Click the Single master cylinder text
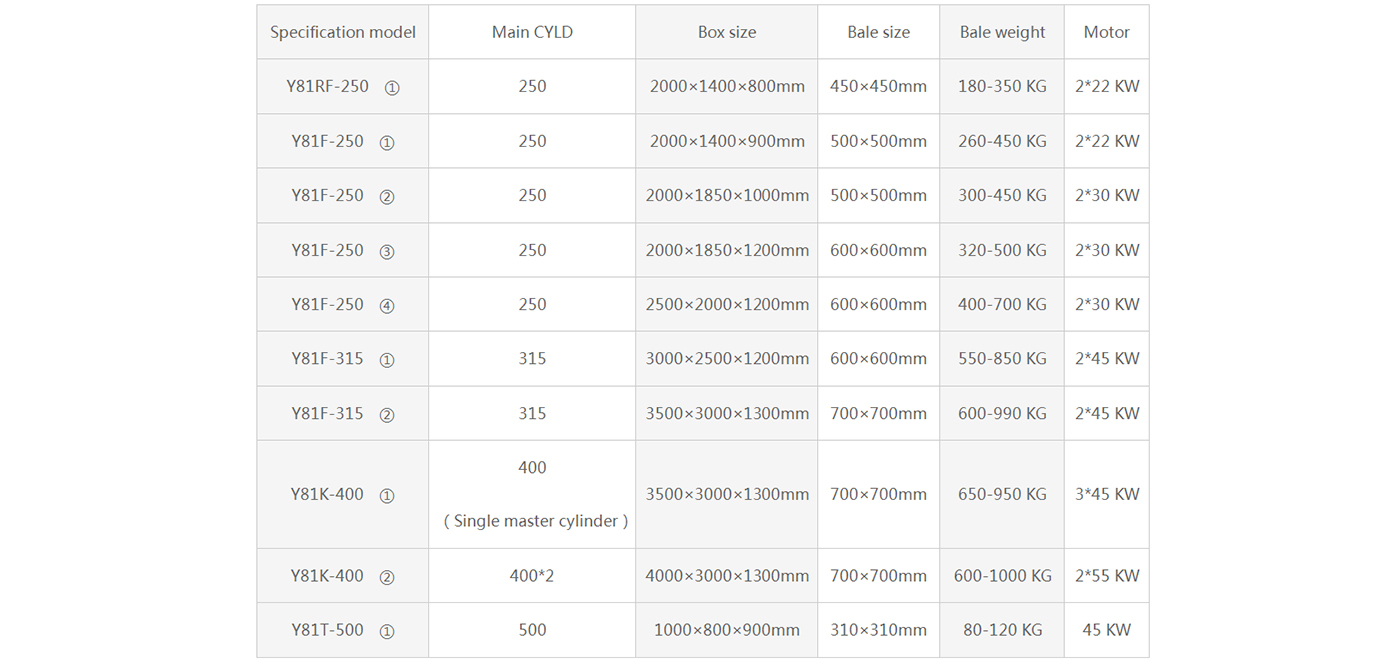 point(536,521)
